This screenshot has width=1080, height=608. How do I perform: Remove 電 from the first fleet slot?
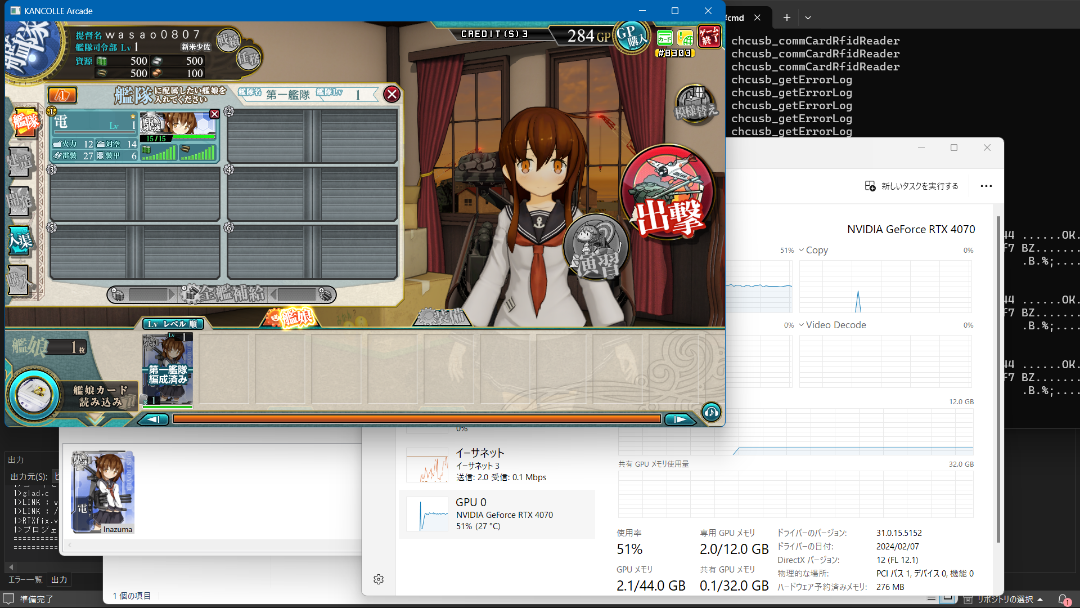(x=214, y=115)
